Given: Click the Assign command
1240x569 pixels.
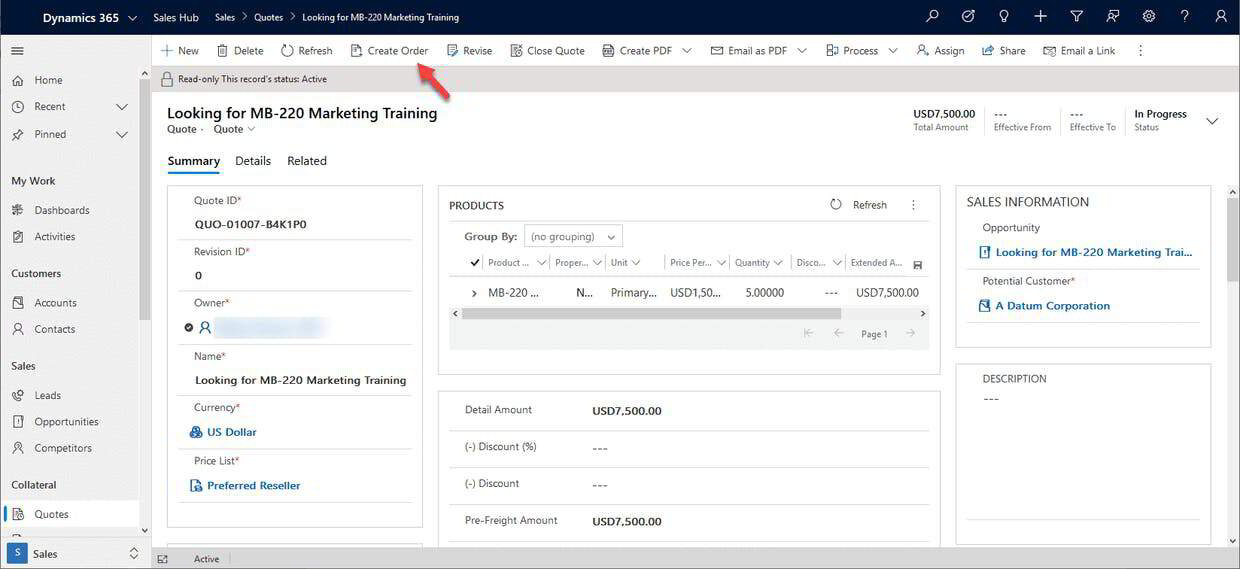Looking at the screenshot, I should [940, 51].
